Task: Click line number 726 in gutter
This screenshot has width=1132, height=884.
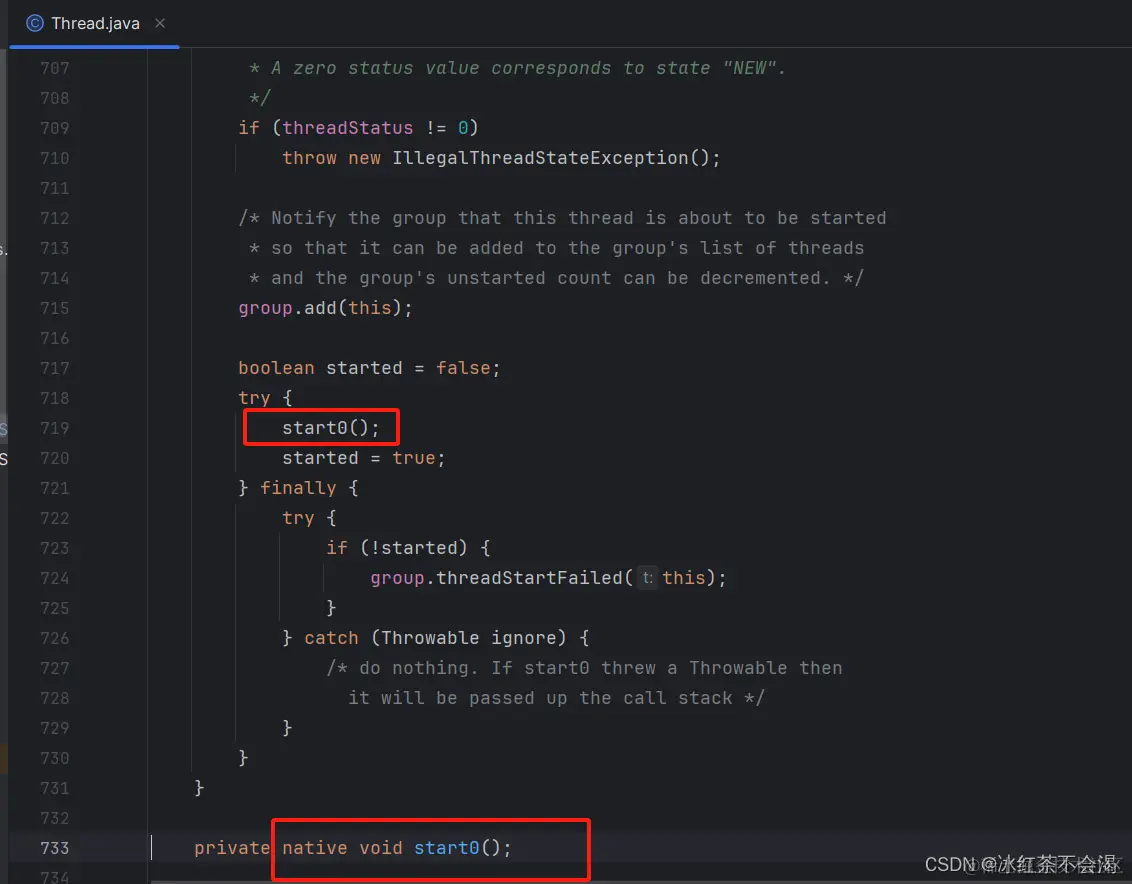Action: 55,638
